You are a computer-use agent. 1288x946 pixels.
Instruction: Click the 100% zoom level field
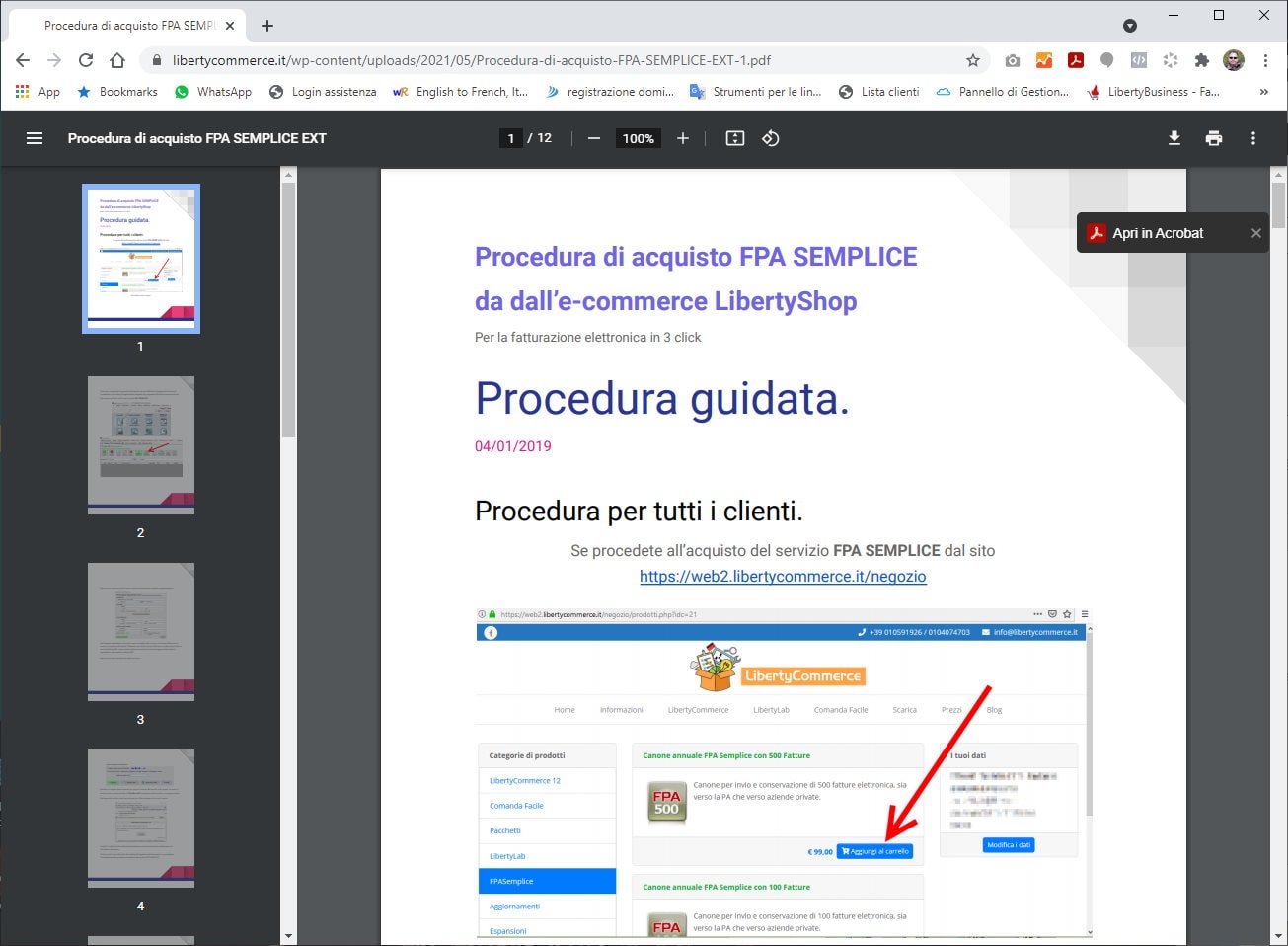[639, 138]
